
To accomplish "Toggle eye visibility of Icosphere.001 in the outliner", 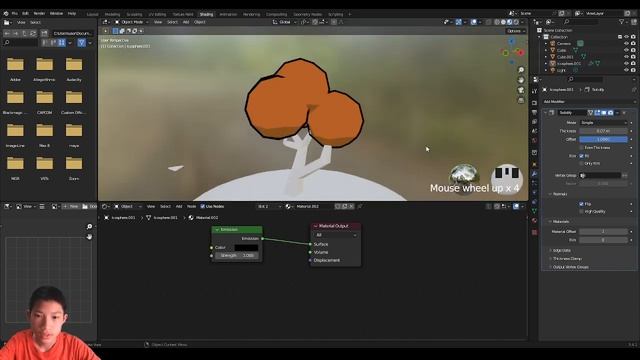I will [x=626, y=63].
